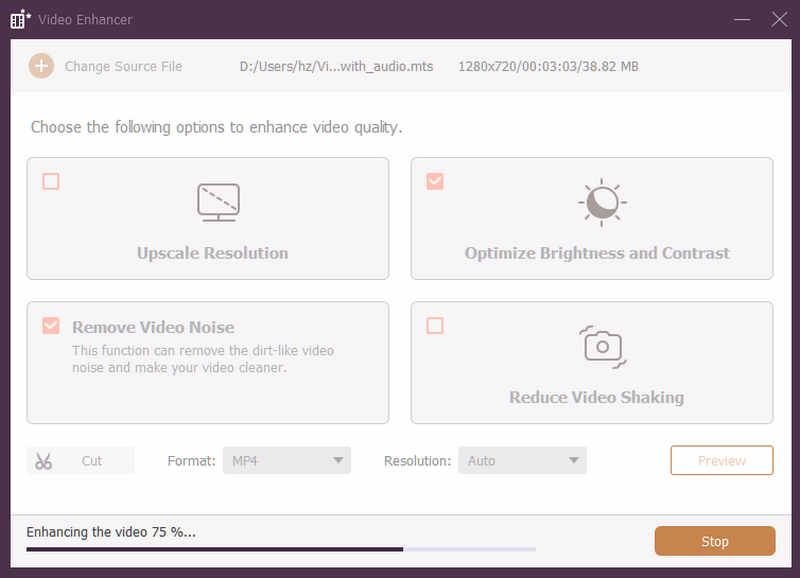This screenshot has height=578, width=800.
Task: Click the source file path D:/Users/hz/Vi...with_audio.mts
Action: pos(336,67)
